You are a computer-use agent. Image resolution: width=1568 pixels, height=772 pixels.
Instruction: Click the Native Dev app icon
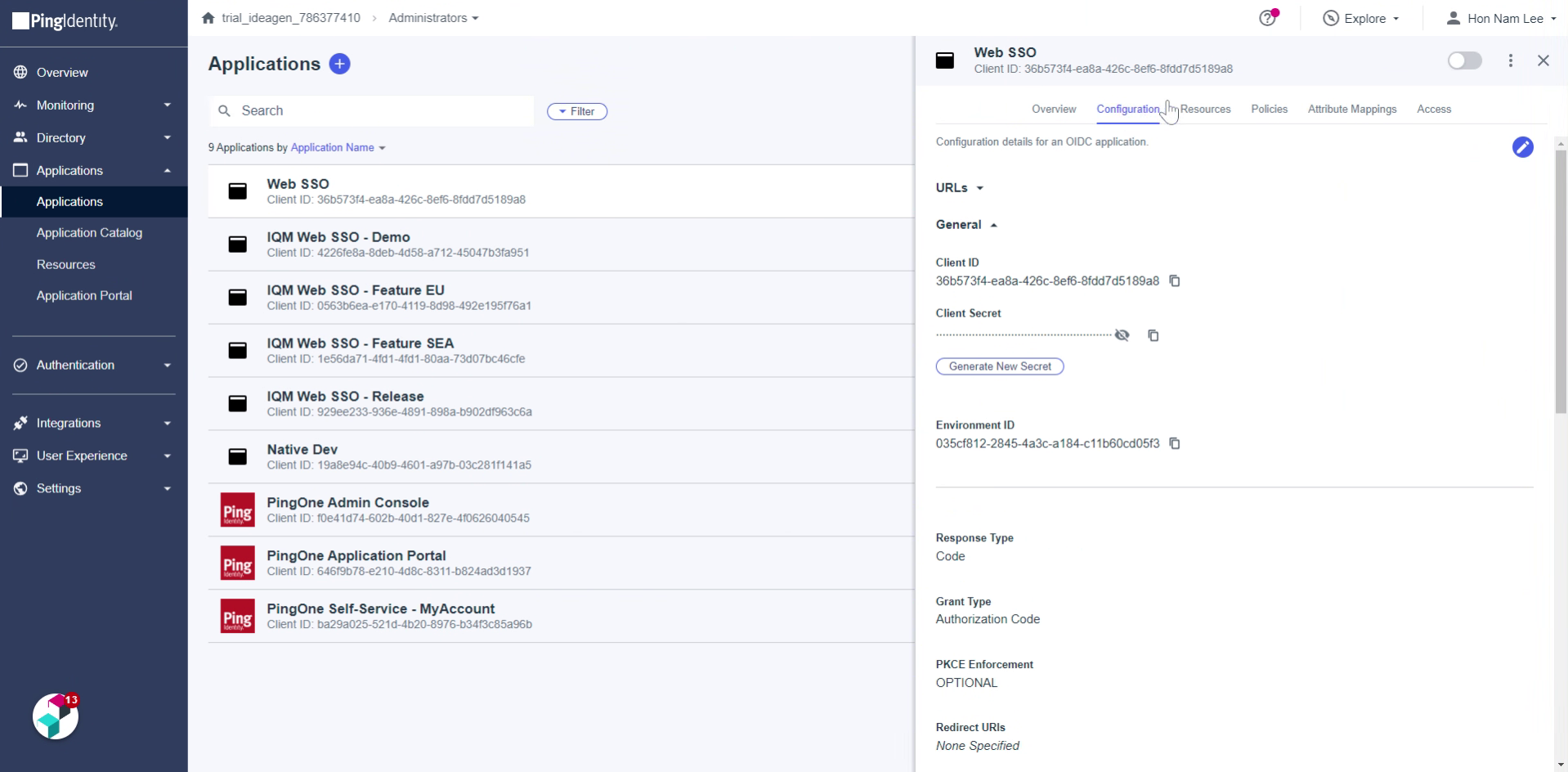[237, 456]
